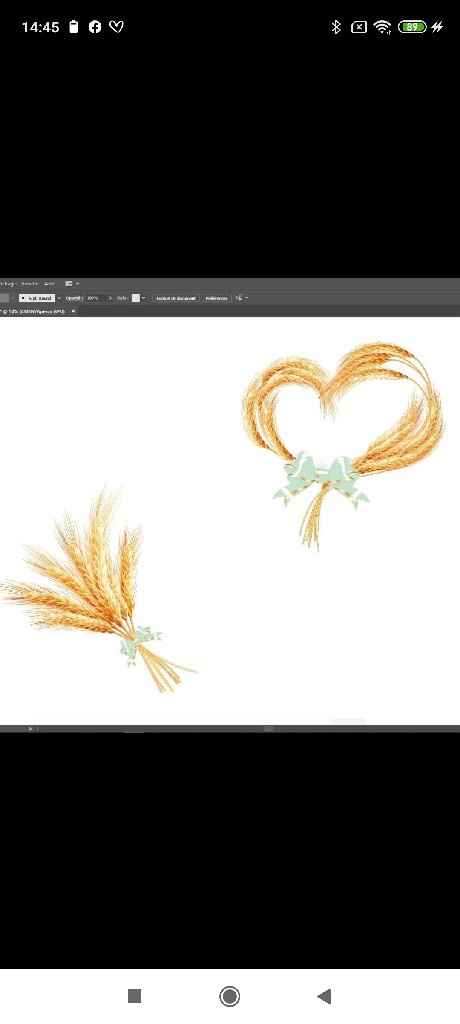Open the Help menu
Screen dimensions: 460x1024
(49, 283)
